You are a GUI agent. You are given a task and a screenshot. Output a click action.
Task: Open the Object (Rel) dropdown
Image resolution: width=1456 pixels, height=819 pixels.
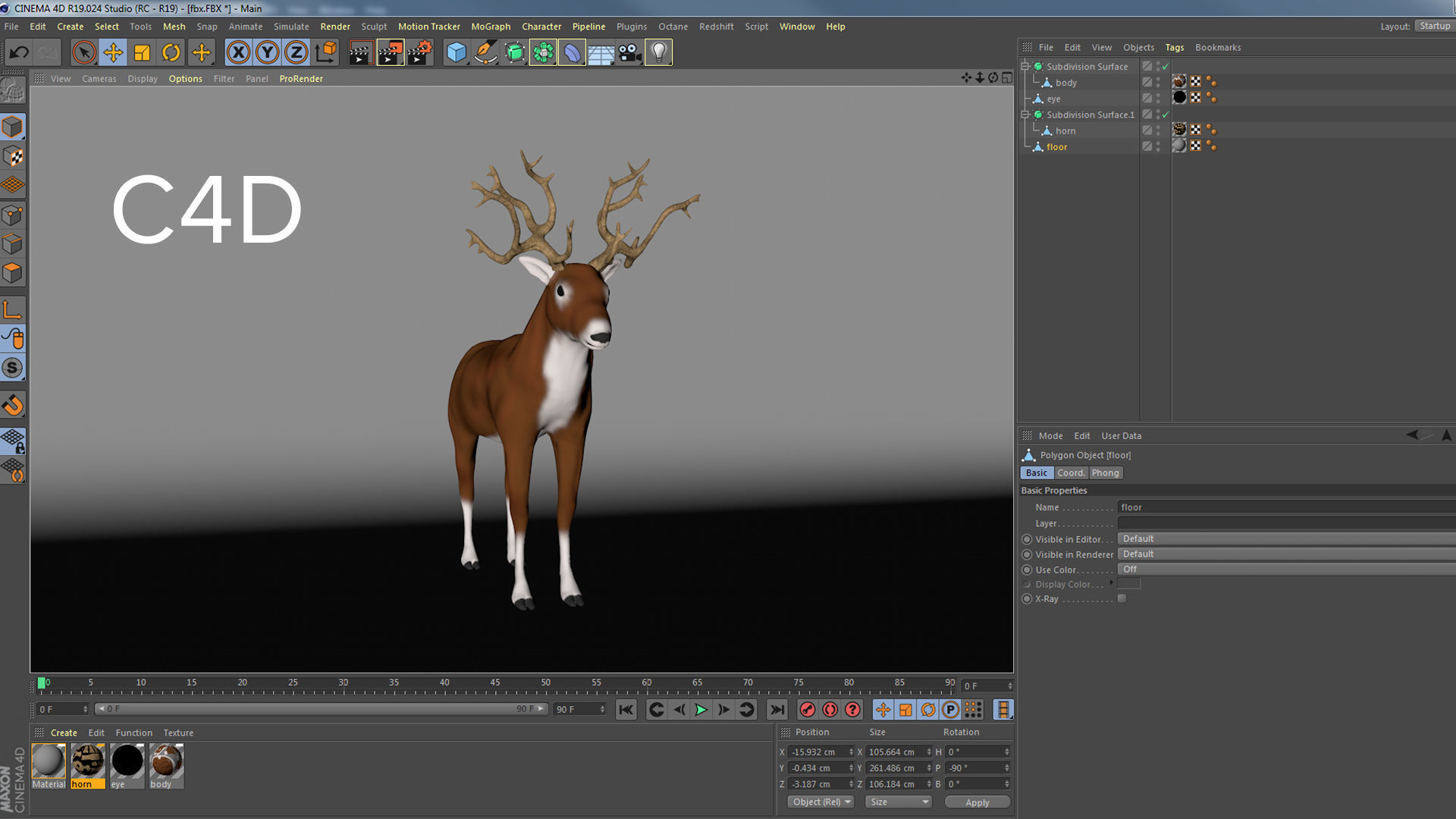(821, 802)
